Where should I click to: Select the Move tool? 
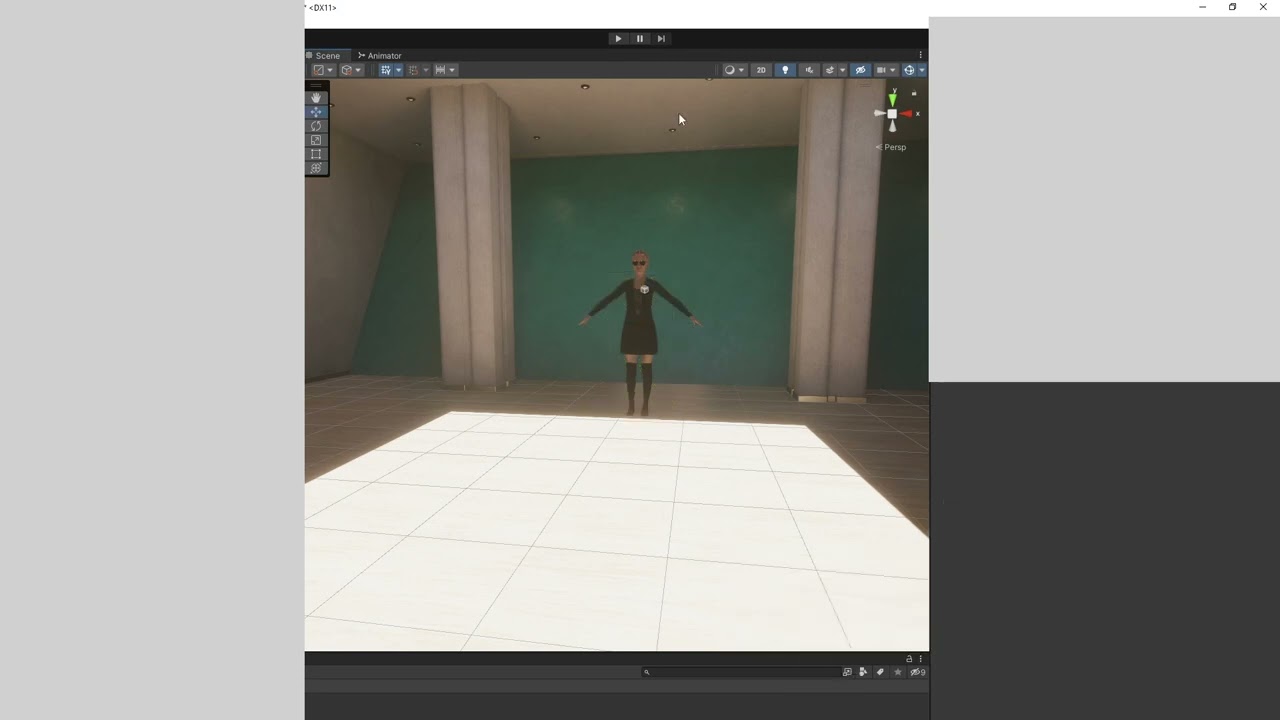(316, 112)
